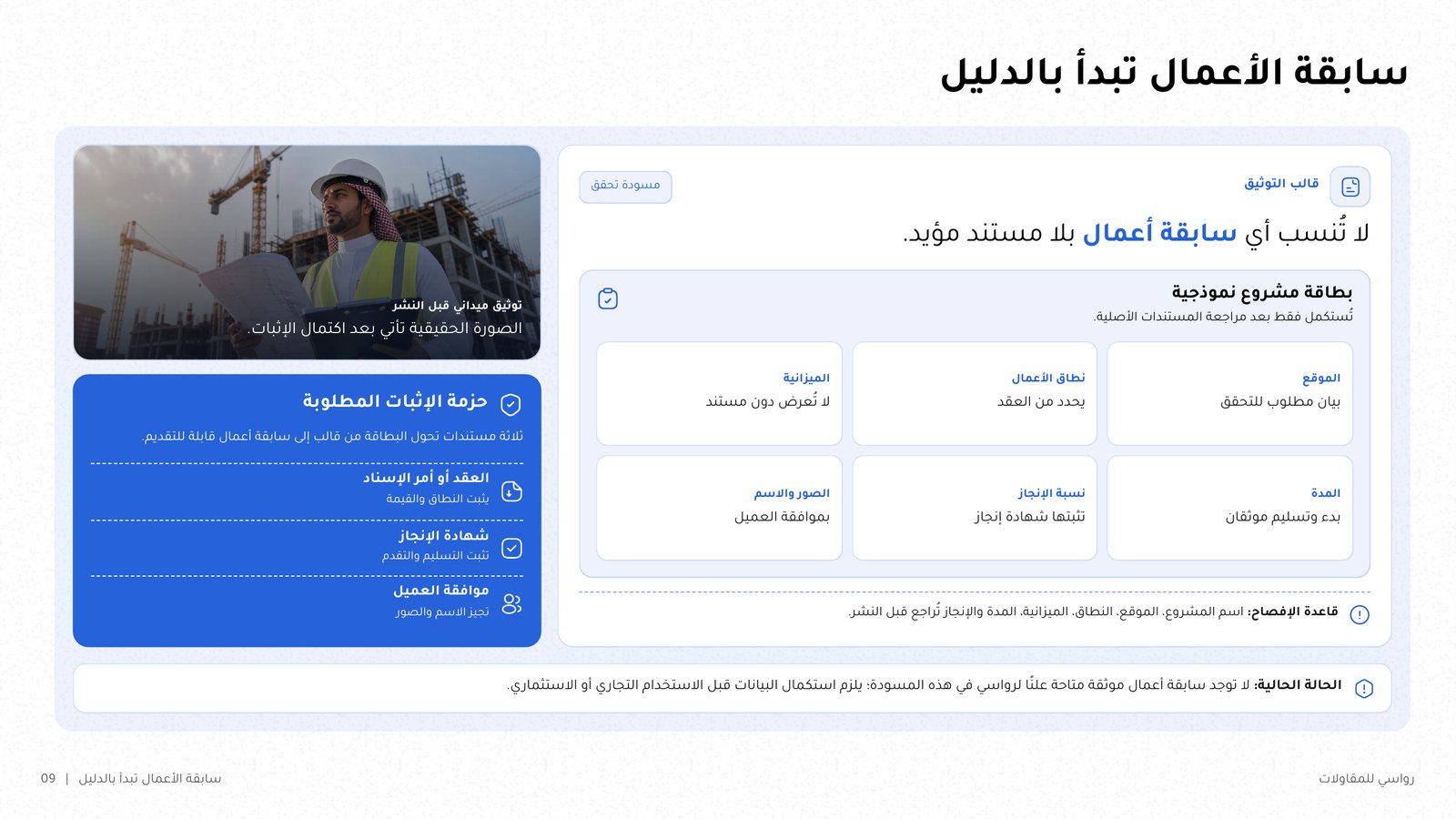Click the users icon for موافقة العميل
This screenshot has width=1456, height=819.
(x=511, y=603)
